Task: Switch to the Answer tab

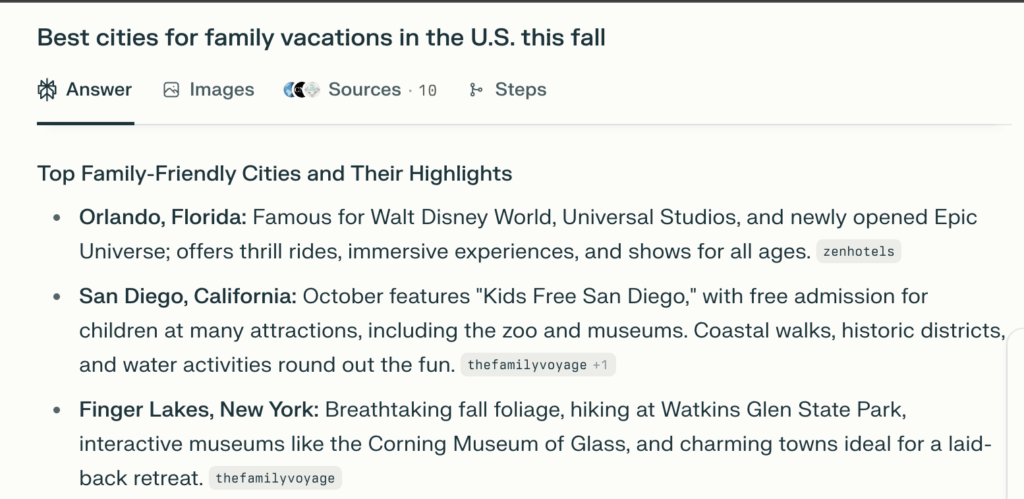Action: [98, 90]
